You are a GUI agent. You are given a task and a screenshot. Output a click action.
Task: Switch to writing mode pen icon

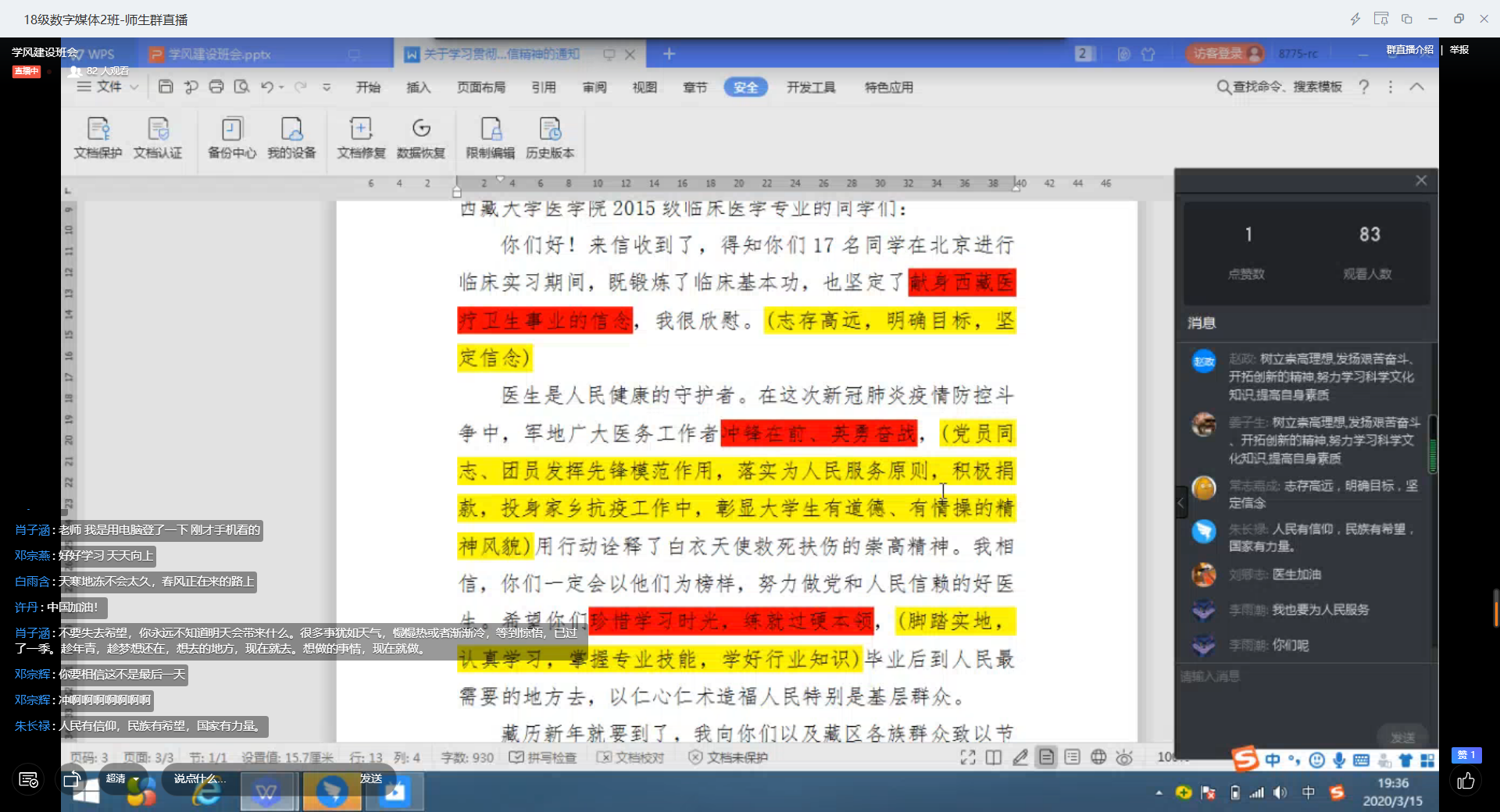tap(1020, 757)
